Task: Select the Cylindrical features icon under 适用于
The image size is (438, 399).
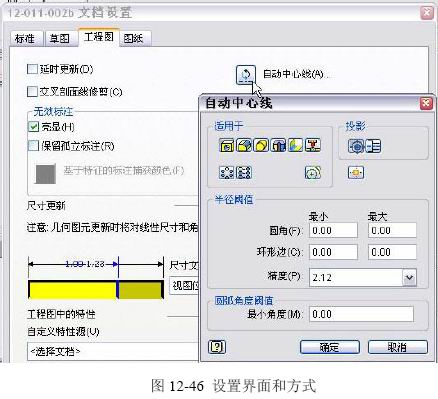Action: click(261, 145)
